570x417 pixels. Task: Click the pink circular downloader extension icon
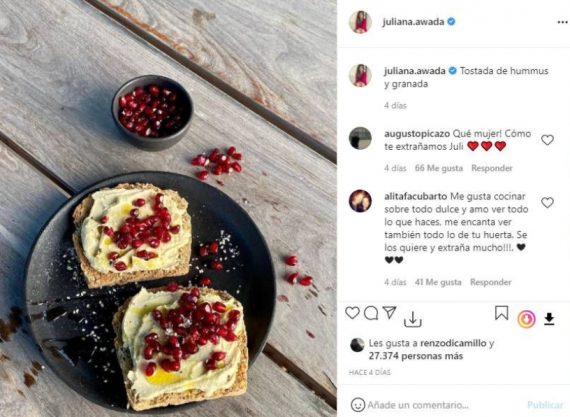click(x=526, y=319)
